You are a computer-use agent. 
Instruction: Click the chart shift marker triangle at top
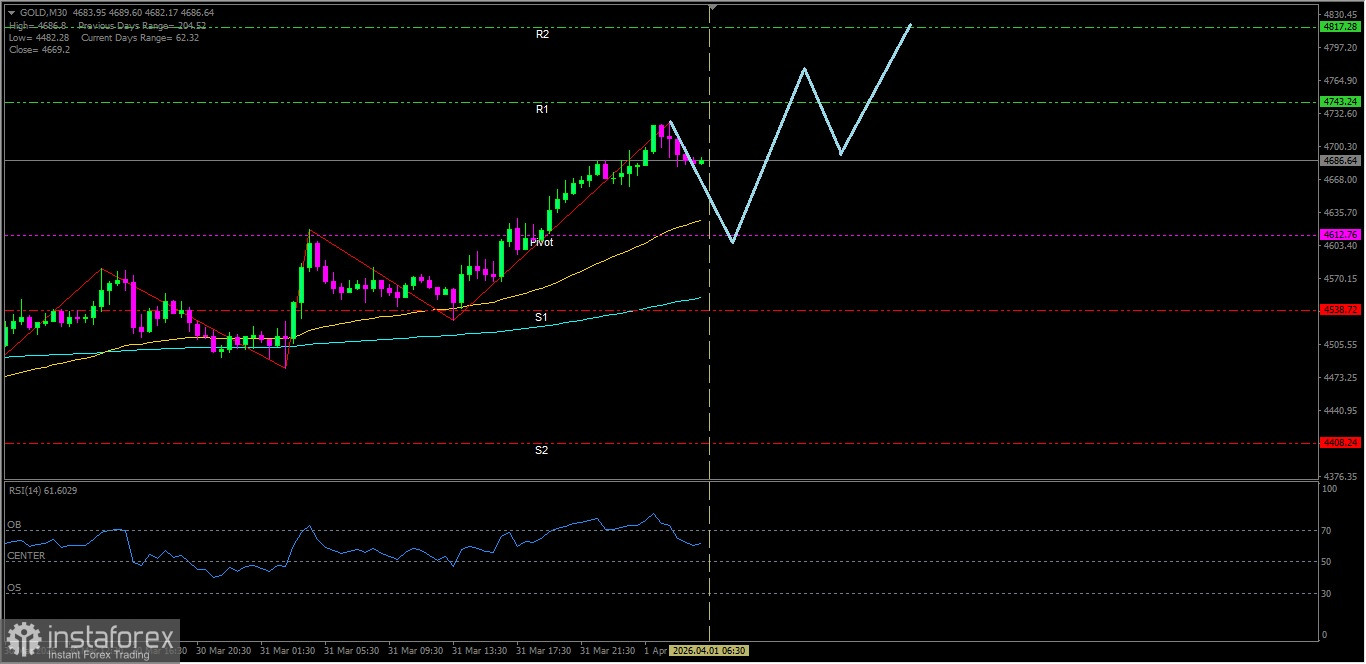(x=713, y=8)
